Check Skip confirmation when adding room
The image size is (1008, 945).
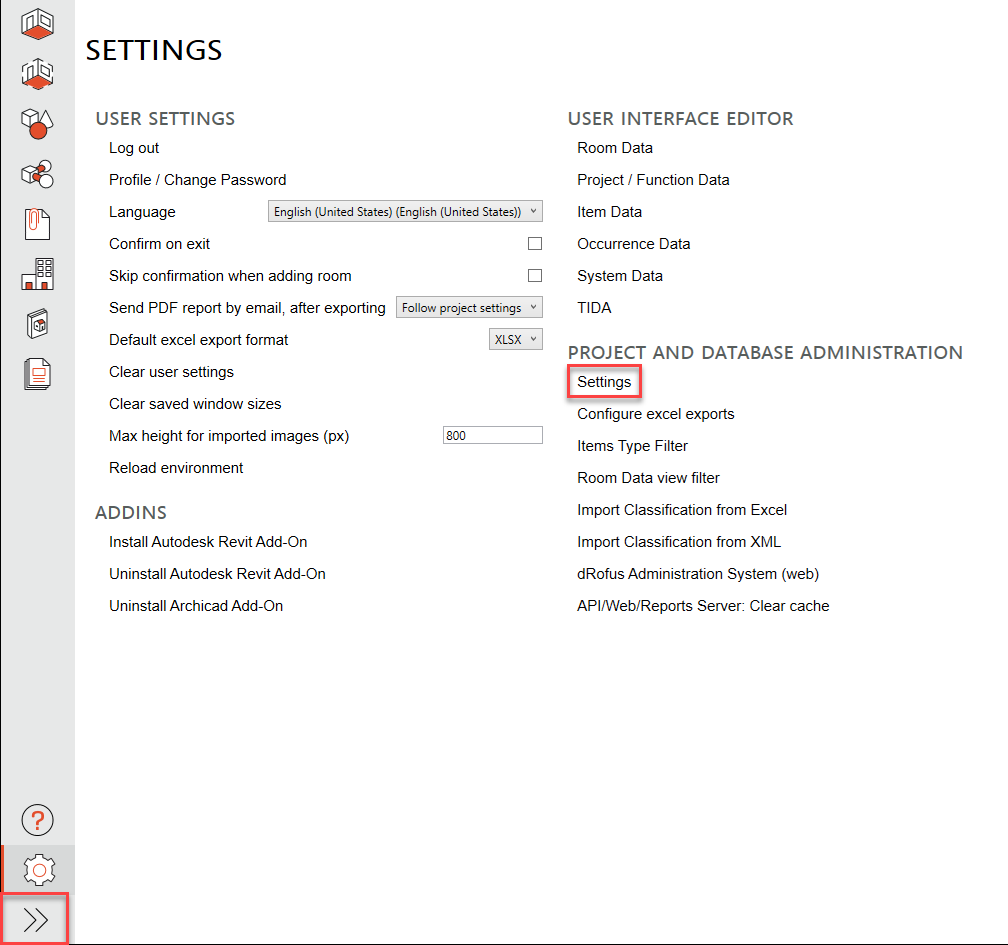535,275
